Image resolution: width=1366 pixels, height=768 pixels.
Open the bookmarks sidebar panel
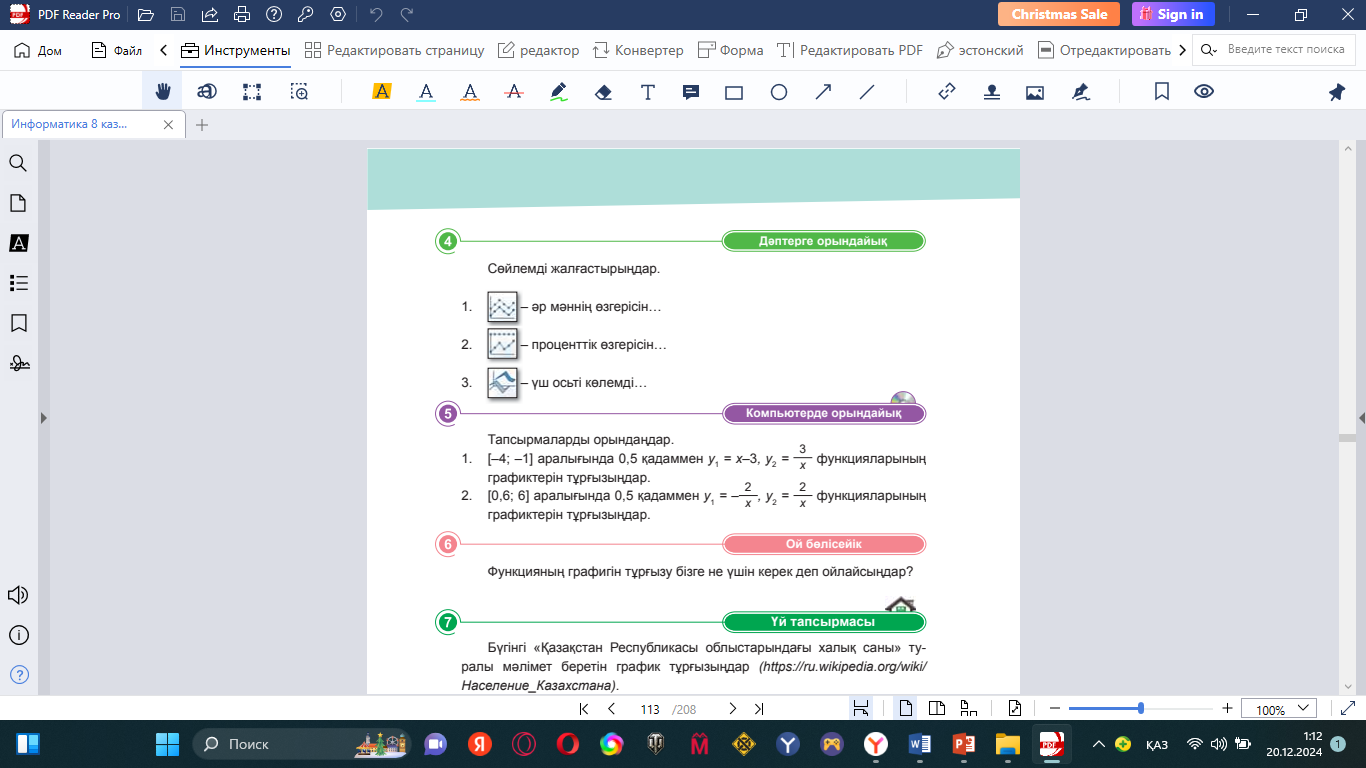pos(18,323)
